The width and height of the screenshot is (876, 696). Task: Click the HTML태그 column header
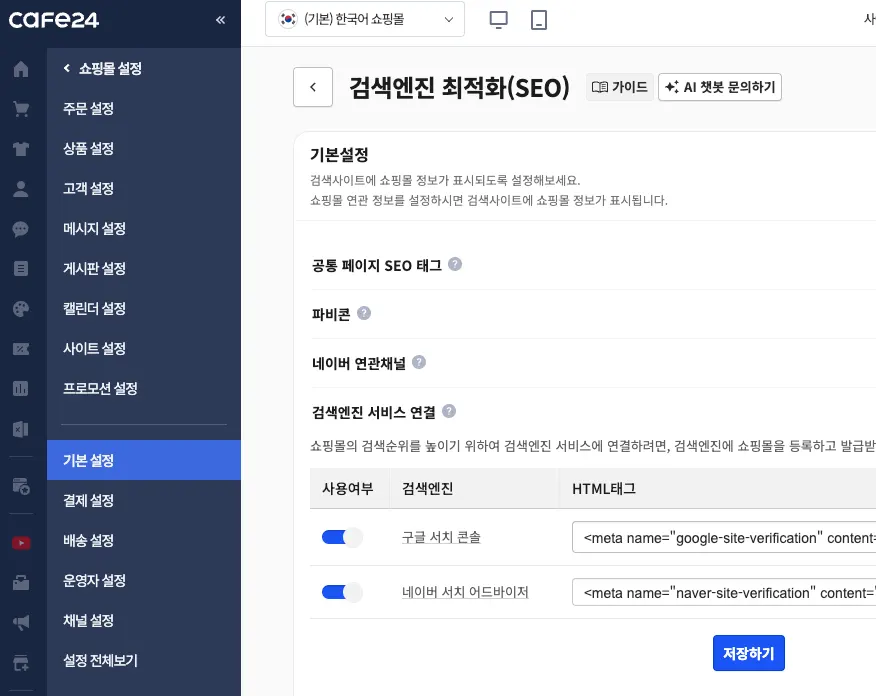(x=604, y=489)
